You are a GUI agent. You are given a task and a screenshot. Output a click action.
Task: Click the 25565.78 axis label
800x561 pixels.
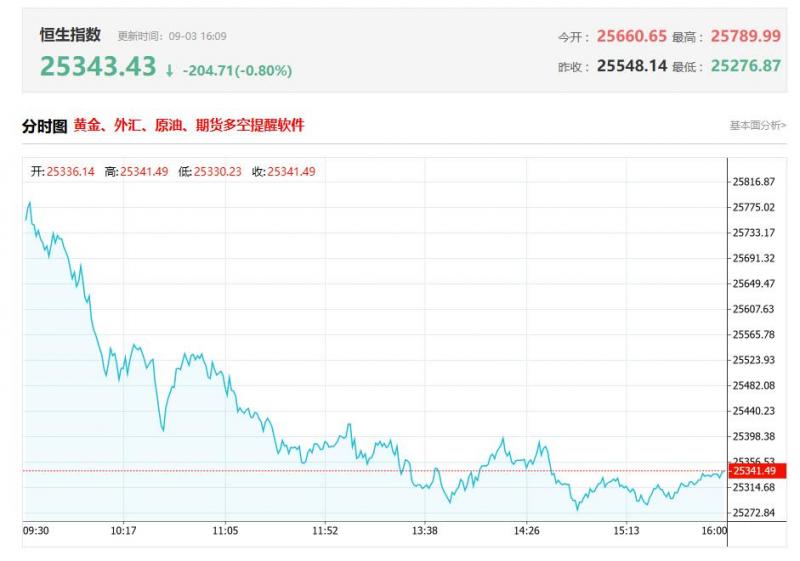(754, 335)
